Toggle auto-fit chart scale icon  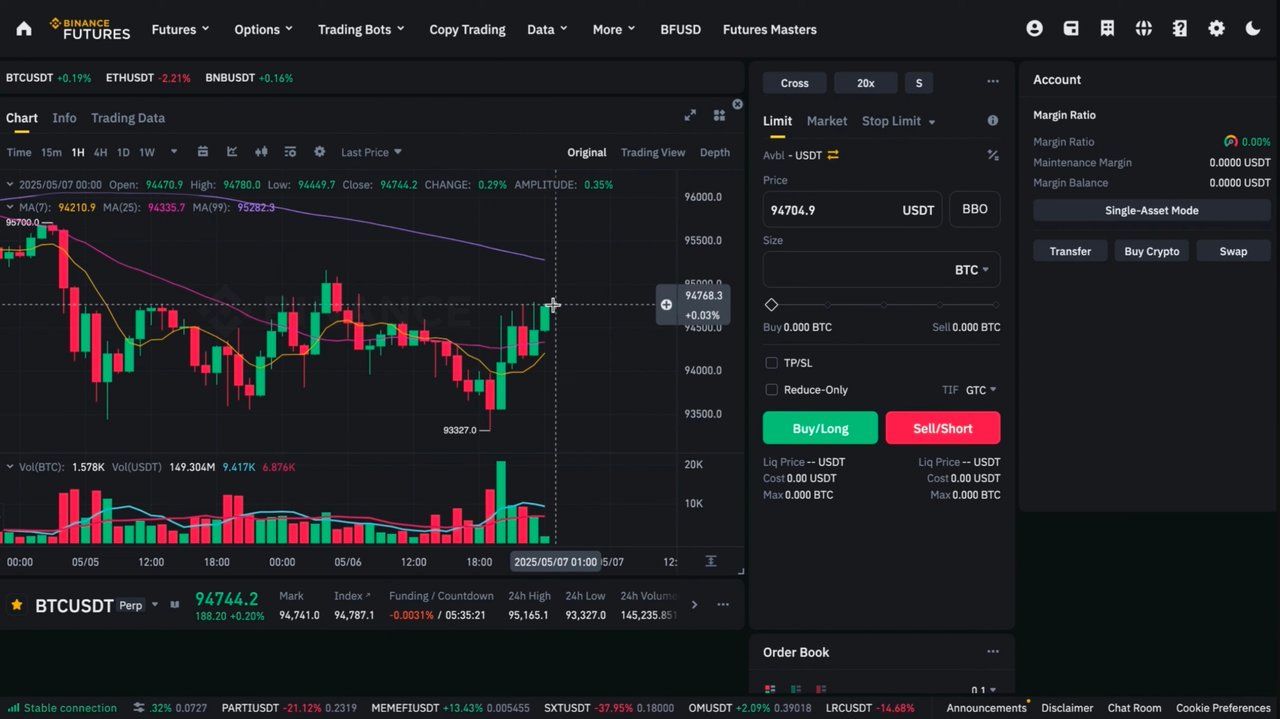tap(711, 561)
